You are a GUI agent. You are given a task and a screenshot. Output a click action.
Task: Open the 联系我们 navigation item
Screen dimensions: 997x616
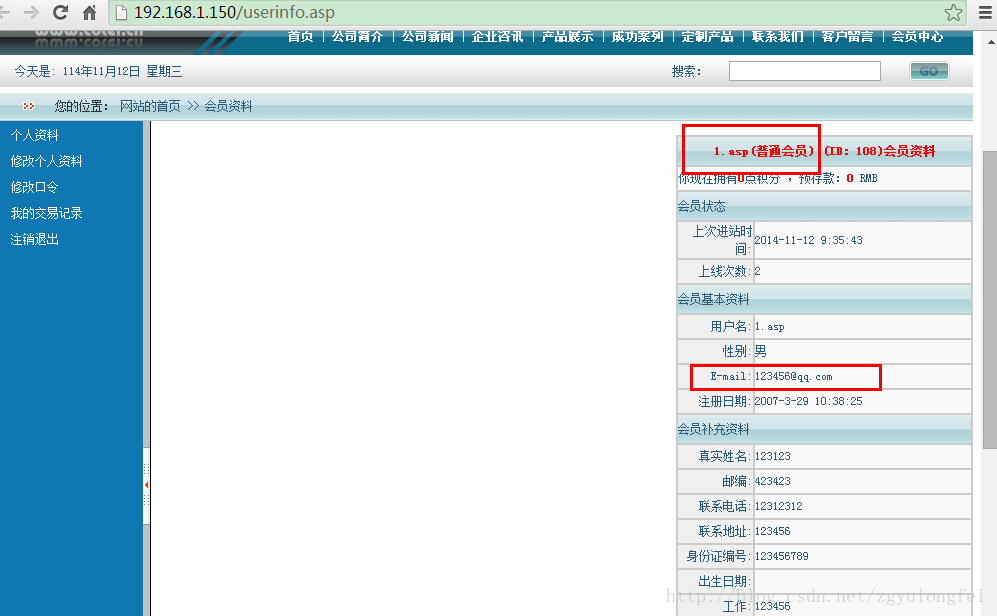(777, 36)
